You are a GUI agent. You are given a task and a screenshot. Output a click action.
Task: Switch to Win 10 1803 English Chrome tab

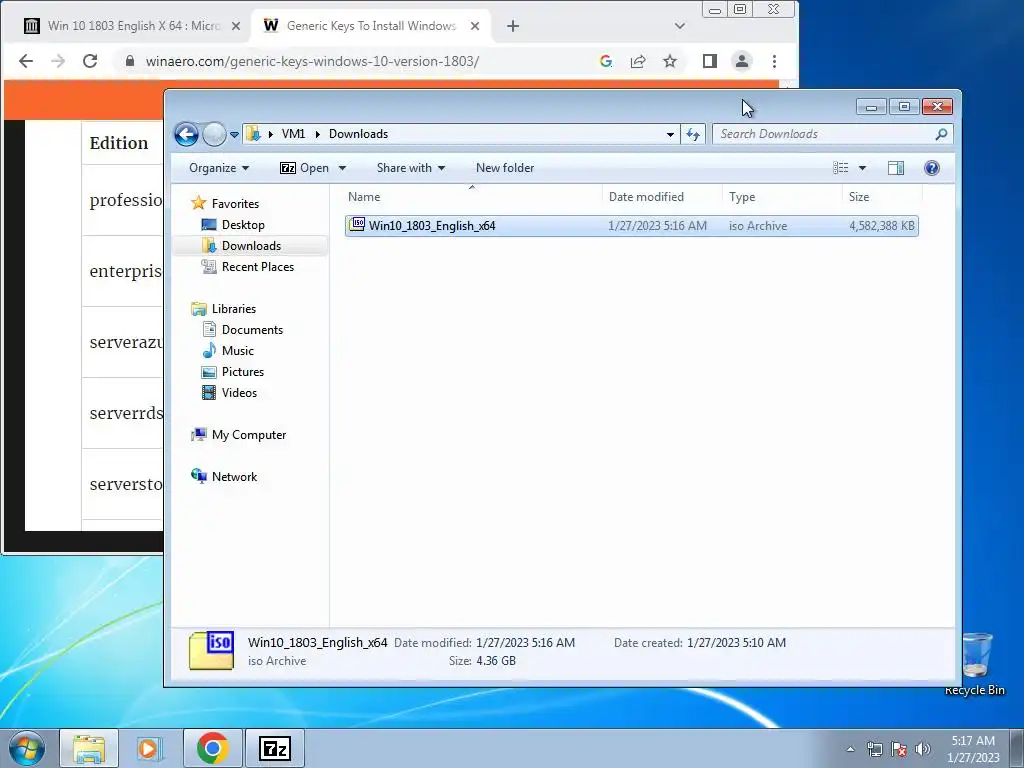click(x=133, y=25)
